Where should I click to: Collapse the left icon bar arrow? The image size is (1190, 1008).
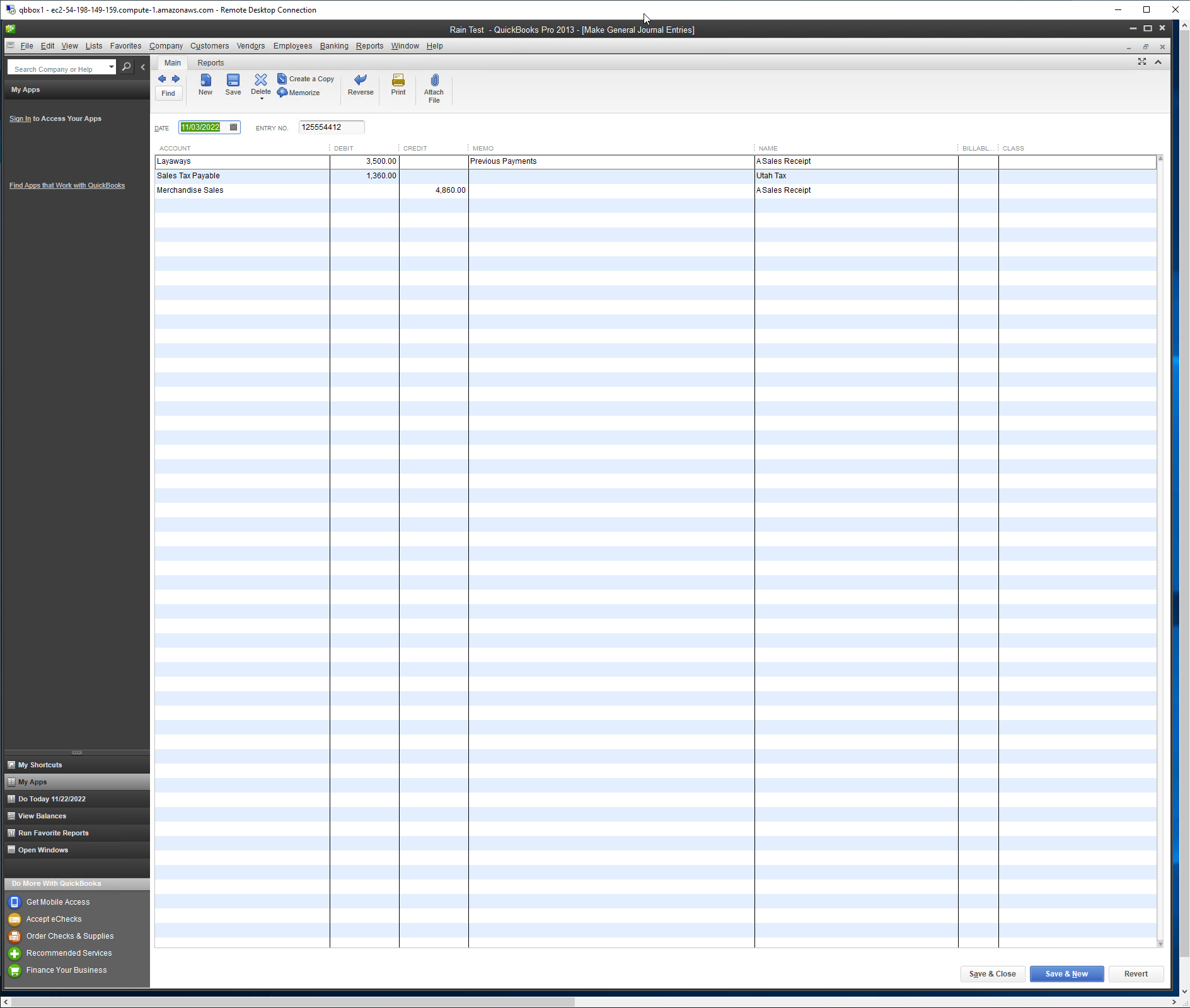coord(143,67)
